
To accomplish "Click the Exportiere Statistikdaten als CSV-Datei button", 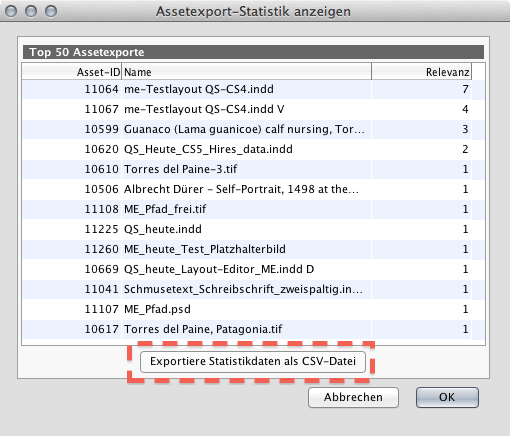I will point(253,361).
